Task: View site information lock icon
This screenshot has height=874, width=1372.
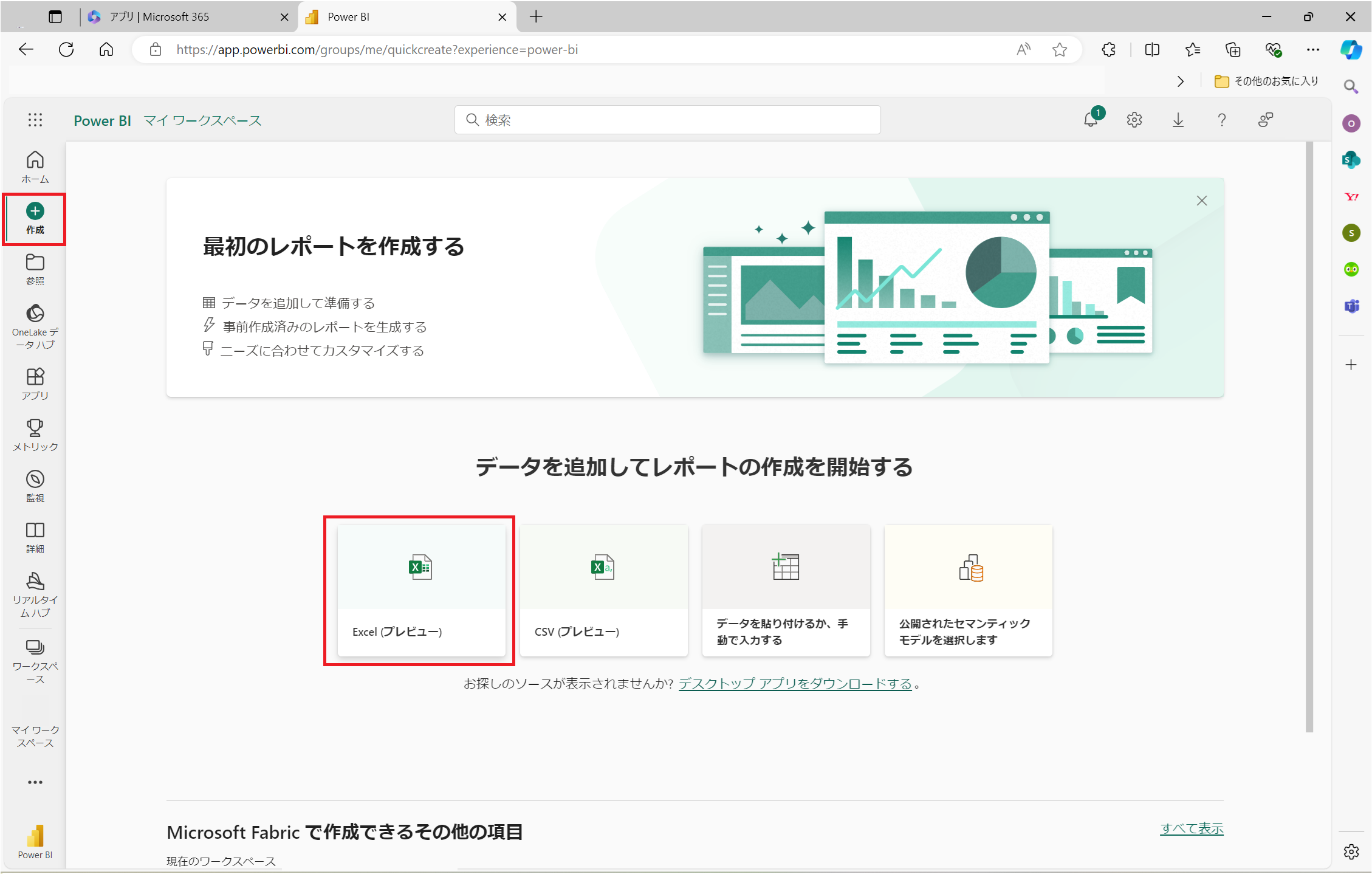Action: (156, 50)
